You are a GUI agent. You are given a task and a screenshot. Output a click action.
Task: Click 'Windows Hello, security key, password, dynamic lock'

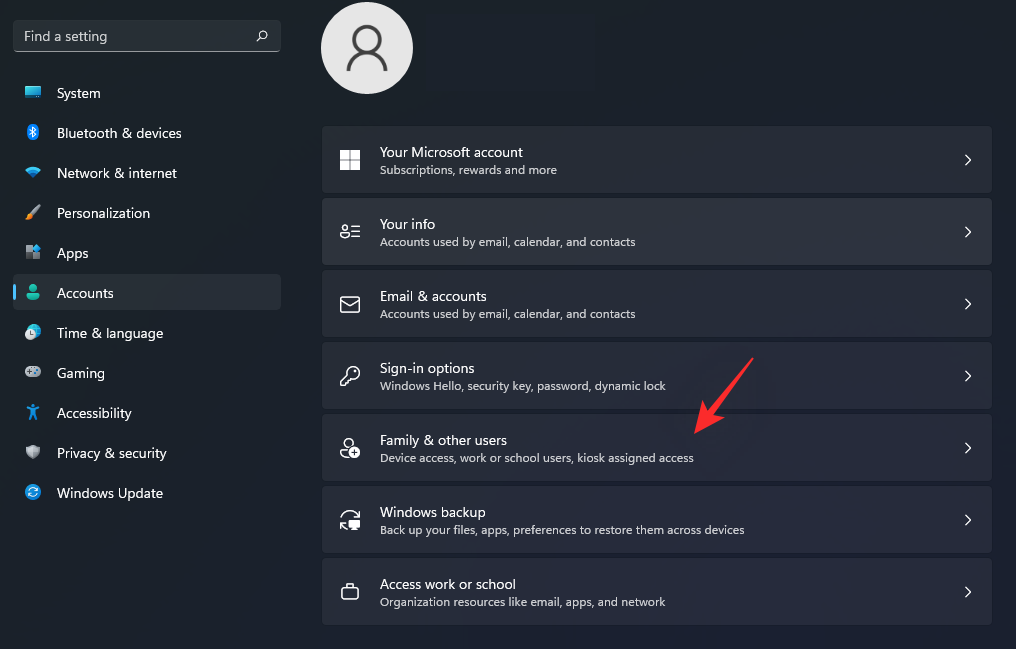522,386
